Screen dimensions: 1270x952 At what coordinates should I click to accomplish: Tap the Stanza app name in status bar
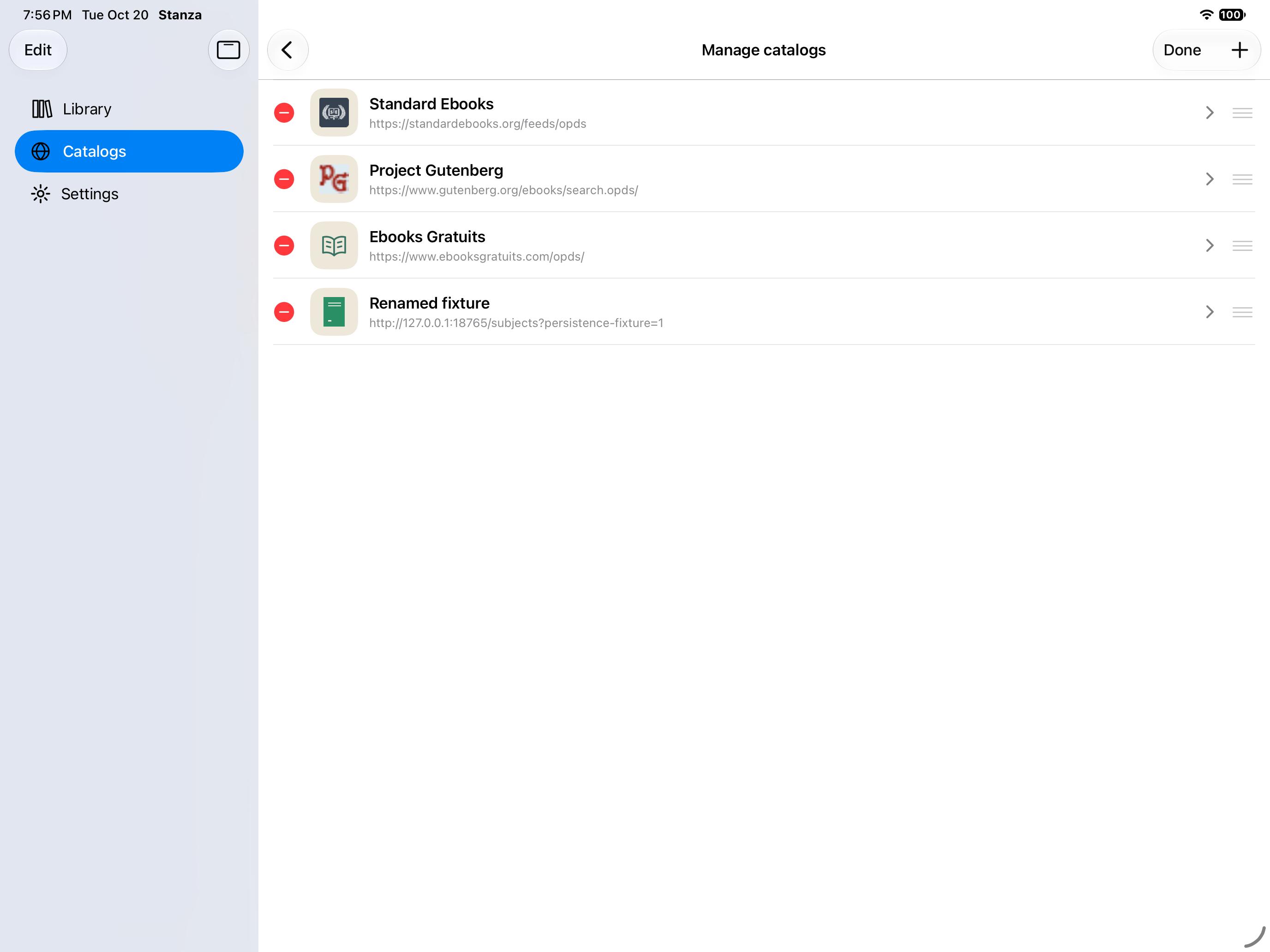click(180, 15)
